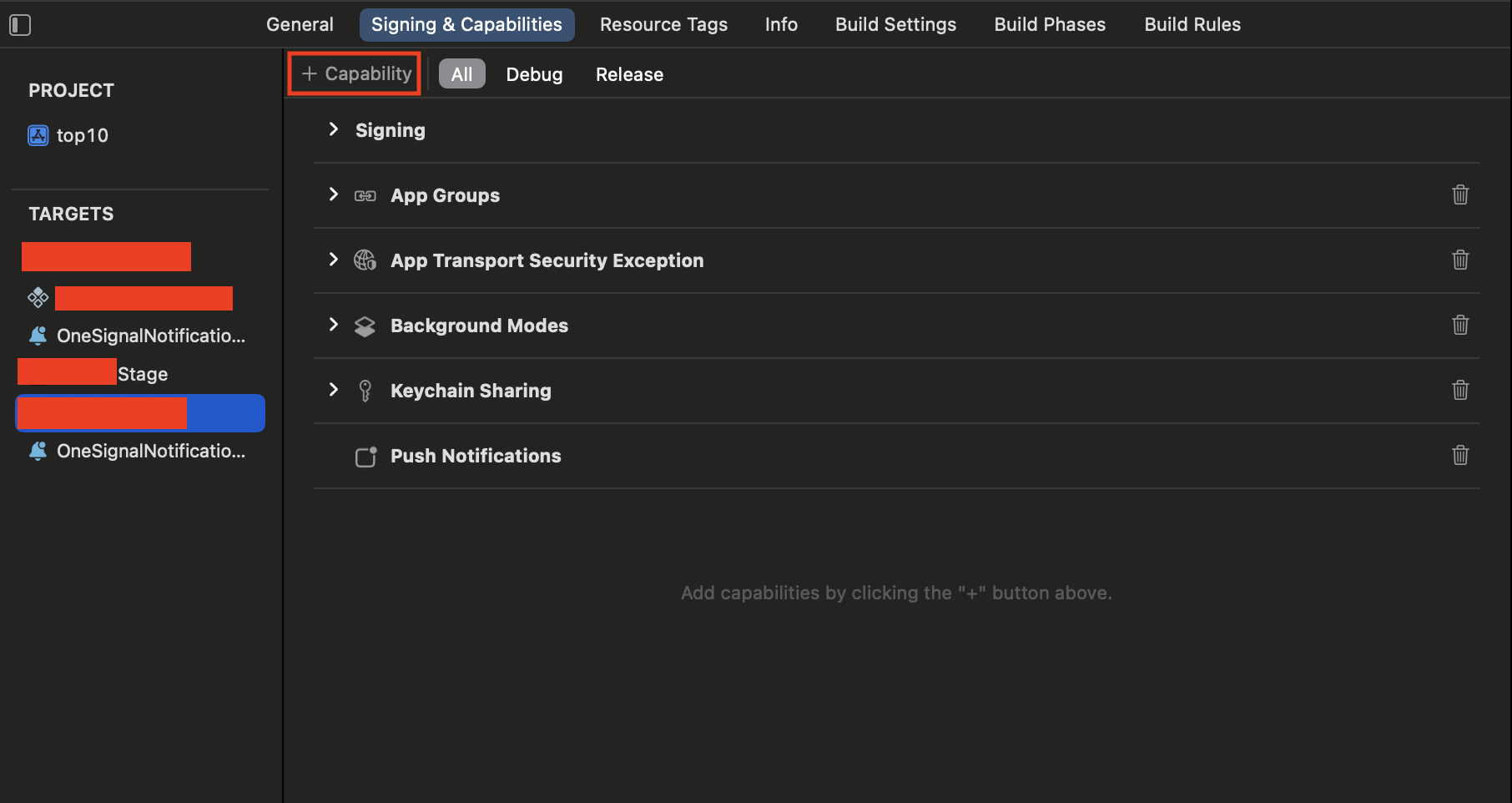Delete the Keychain Sharing capability
The height and width of the screenshot is (803, 1512).
1460,390
